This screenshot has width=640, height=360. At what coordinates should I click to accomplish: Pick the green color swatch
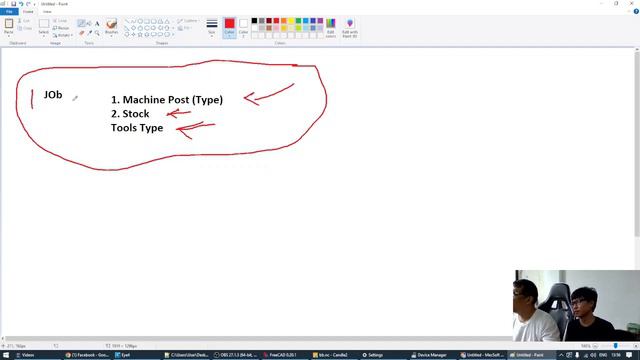point(298,21)
